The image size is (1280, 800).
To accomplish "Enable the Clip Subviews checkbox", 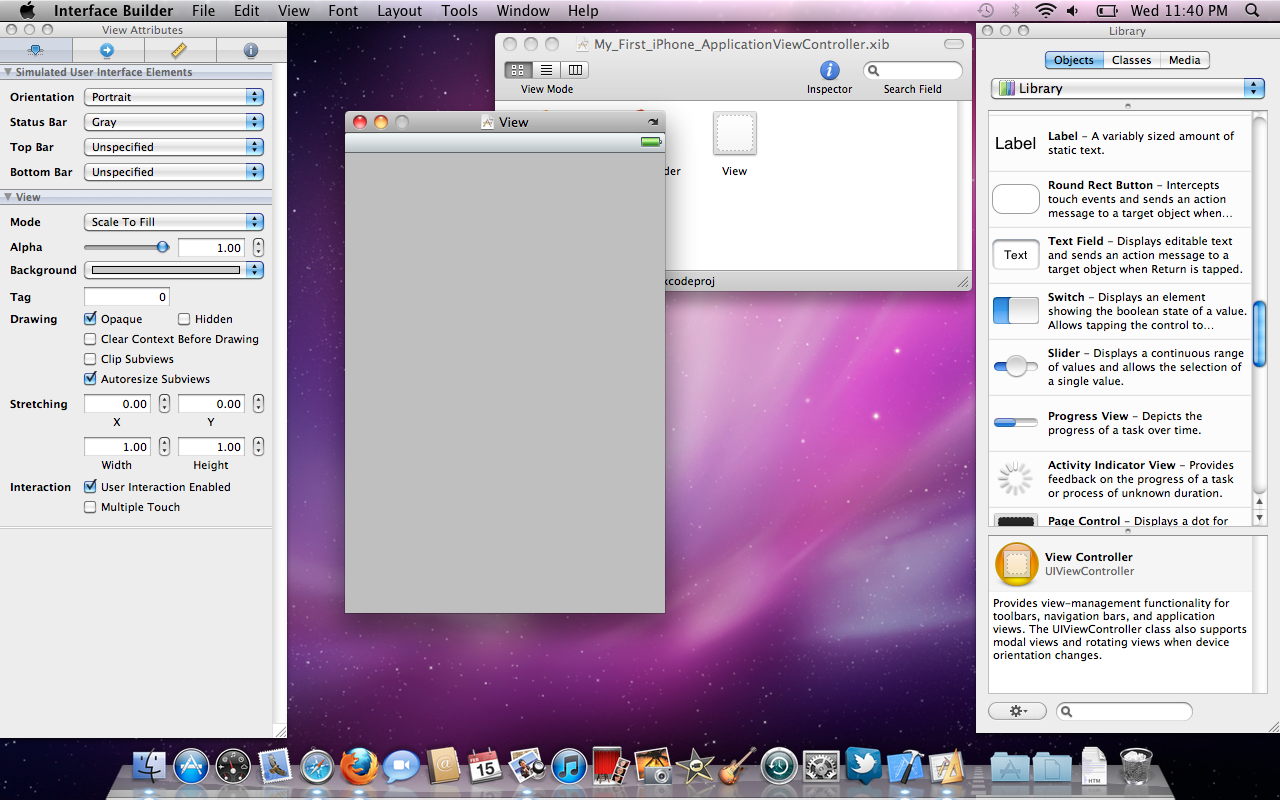I will pos(91,359).
